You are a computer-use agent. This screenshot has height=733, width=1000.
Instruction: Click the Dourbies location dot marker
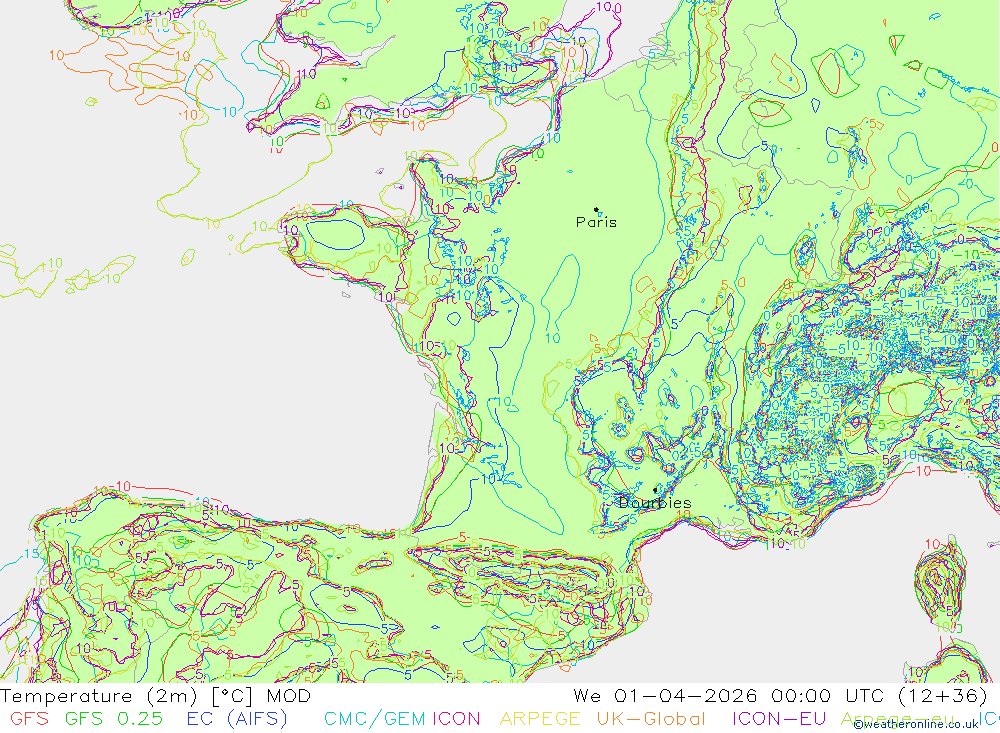[x=655, y=490]
